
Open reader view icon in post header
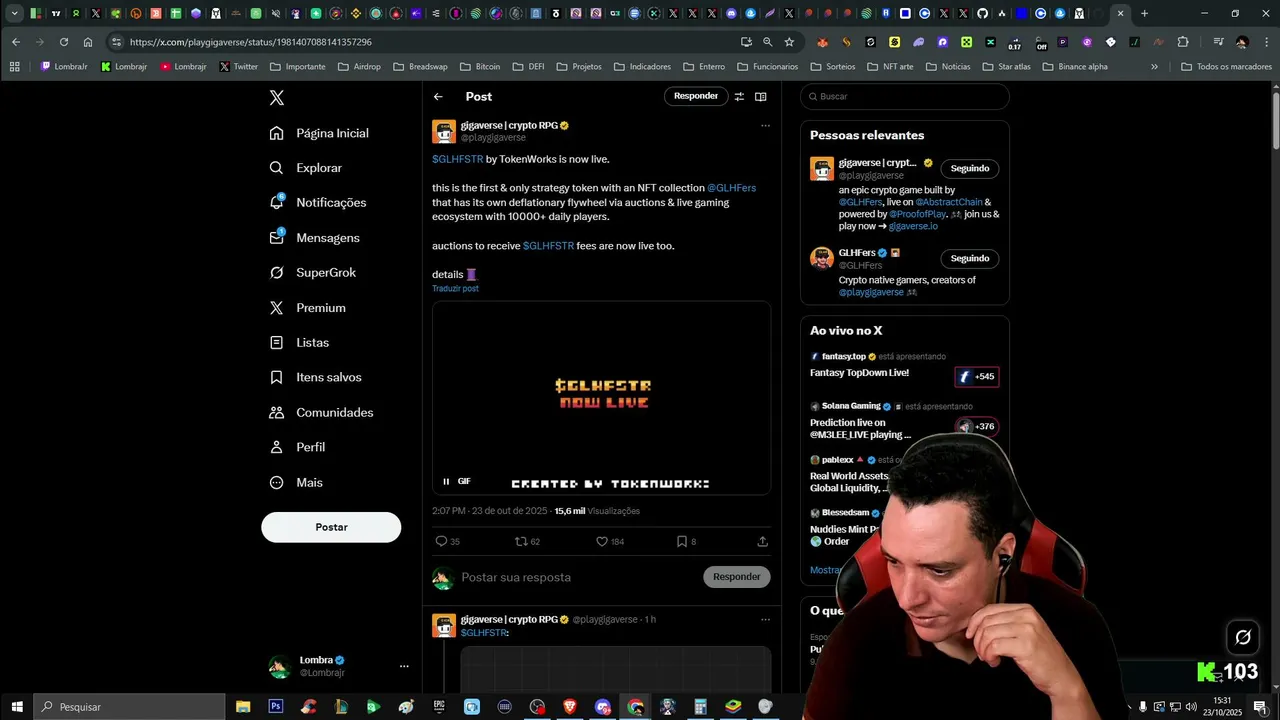coord(761,97)
